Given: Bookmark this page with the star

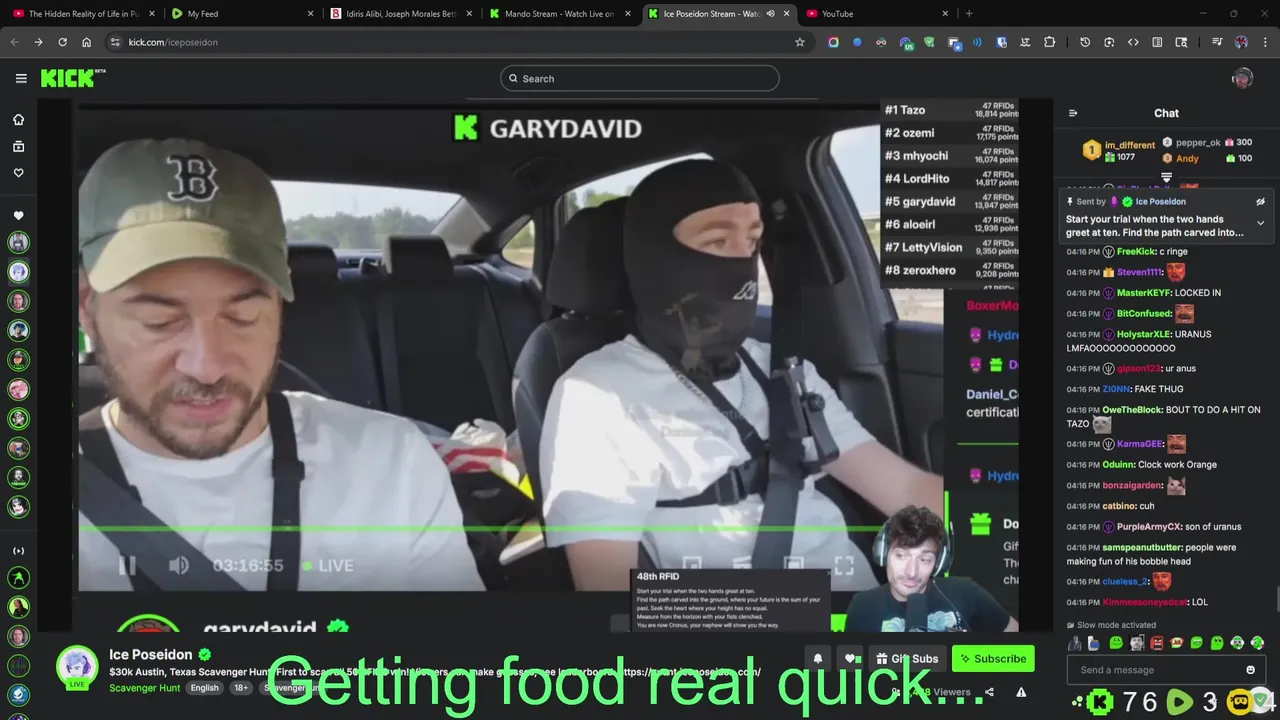Looking at the screenshot, I should [799, 42].
